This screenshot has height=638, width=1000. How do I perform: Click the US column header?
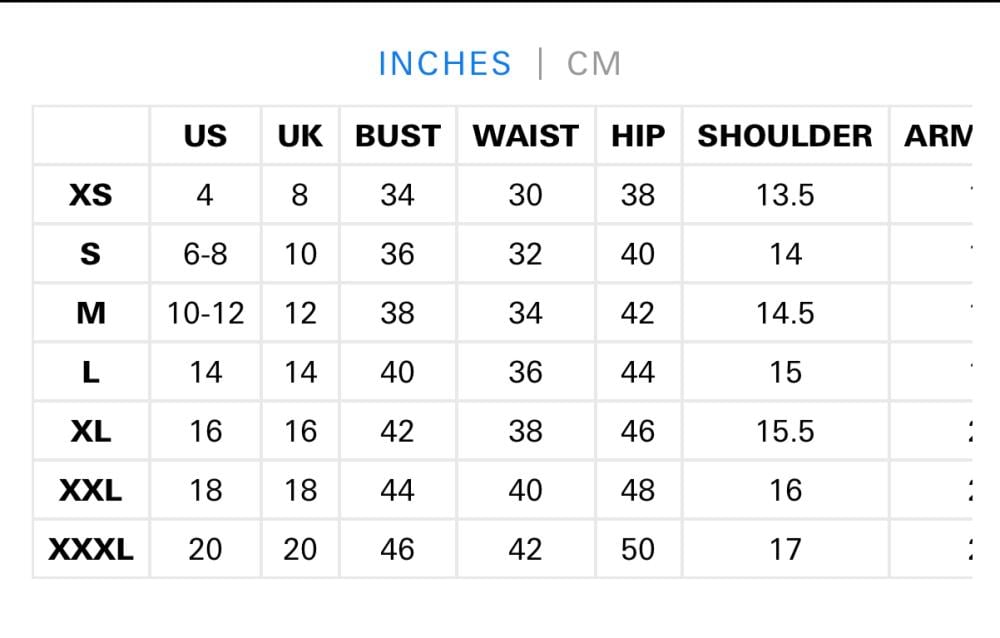pyautogui.click(x=205, y=136)
